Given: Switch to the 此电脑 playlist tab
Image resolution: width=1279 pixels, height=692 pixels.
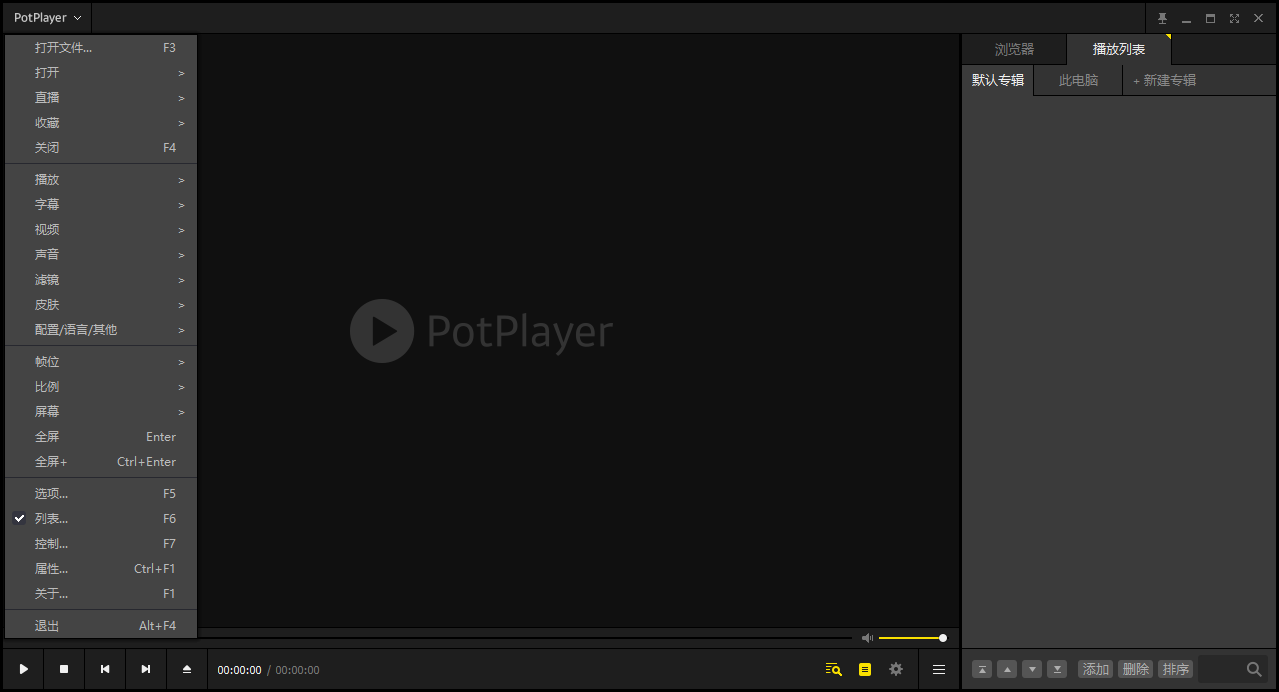Looking at the screenshot, I should tap(1077, 80).
